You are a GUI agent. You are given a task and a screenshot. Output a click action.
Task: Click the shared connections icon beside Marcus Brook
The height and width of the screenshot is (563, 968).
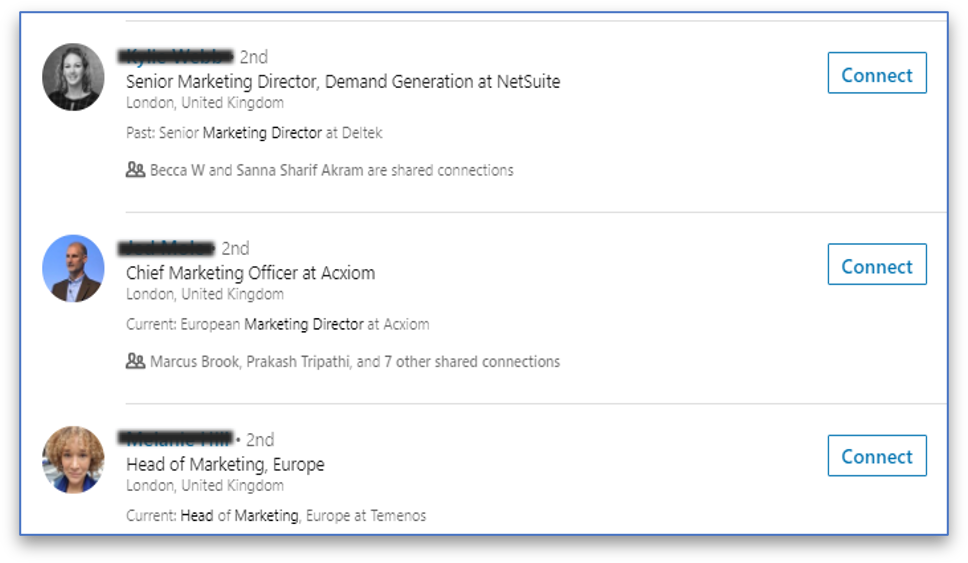tap(135, 361)
